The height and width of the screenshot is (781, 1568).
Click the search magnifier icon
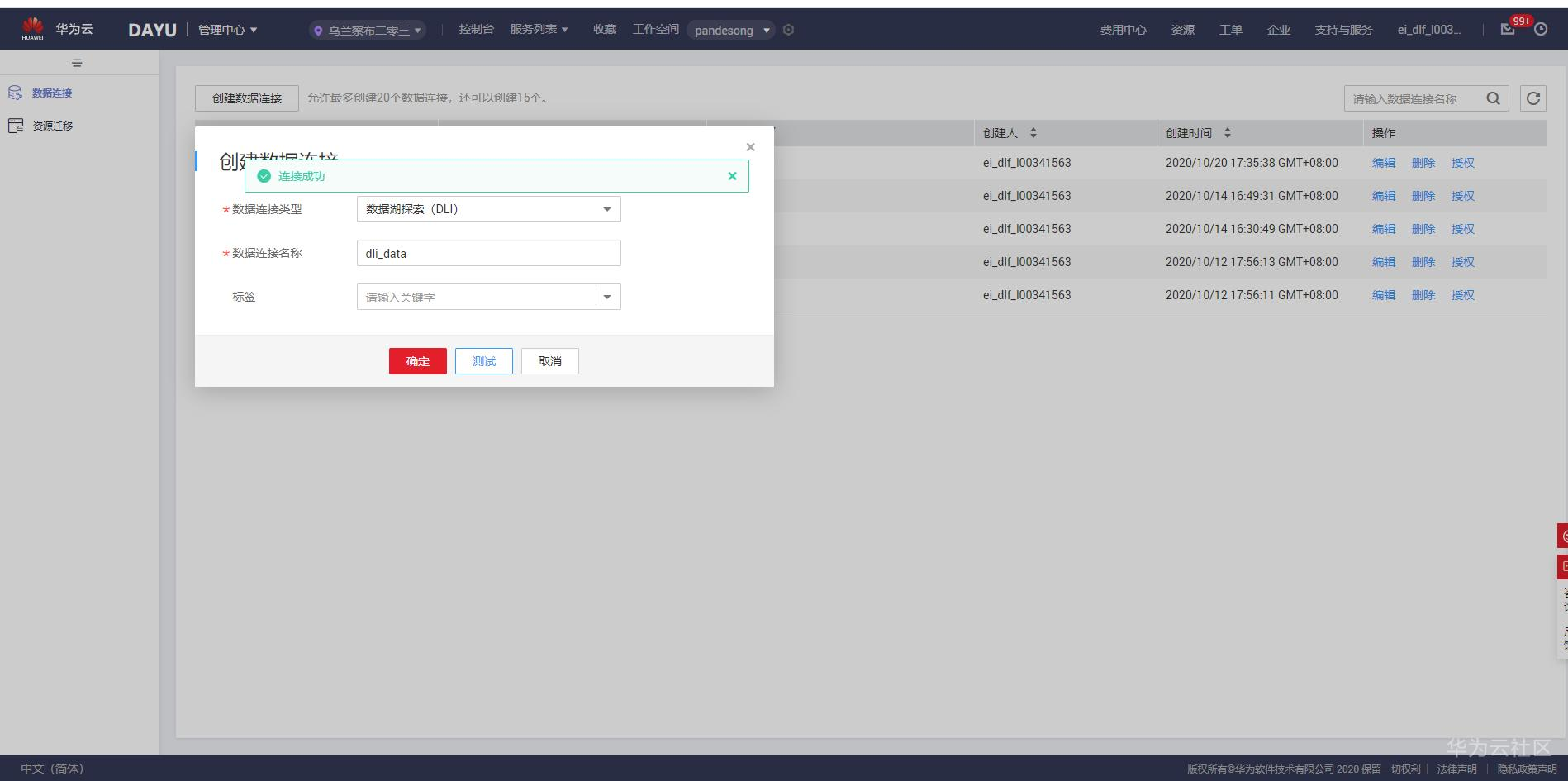(x=1494, y=98)
